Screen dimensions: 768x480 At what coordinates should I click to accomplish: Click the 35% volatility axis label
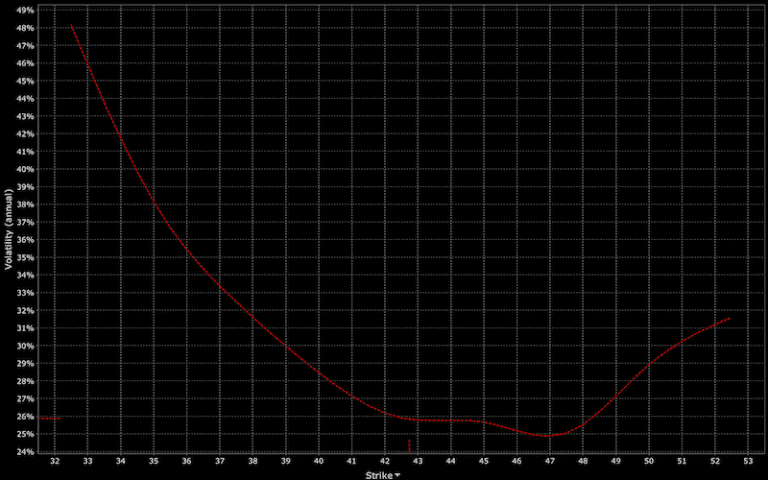pos(27,258)
